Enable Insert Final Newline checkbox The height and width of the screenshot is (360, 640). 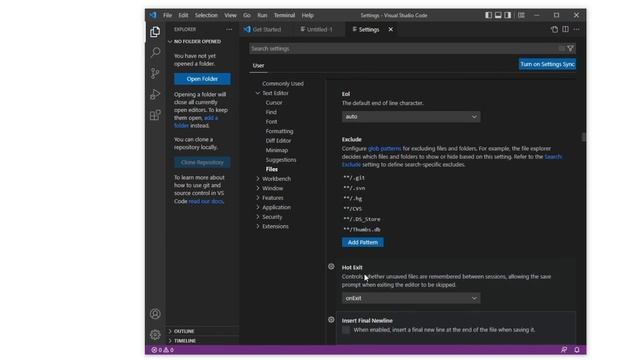346,330
